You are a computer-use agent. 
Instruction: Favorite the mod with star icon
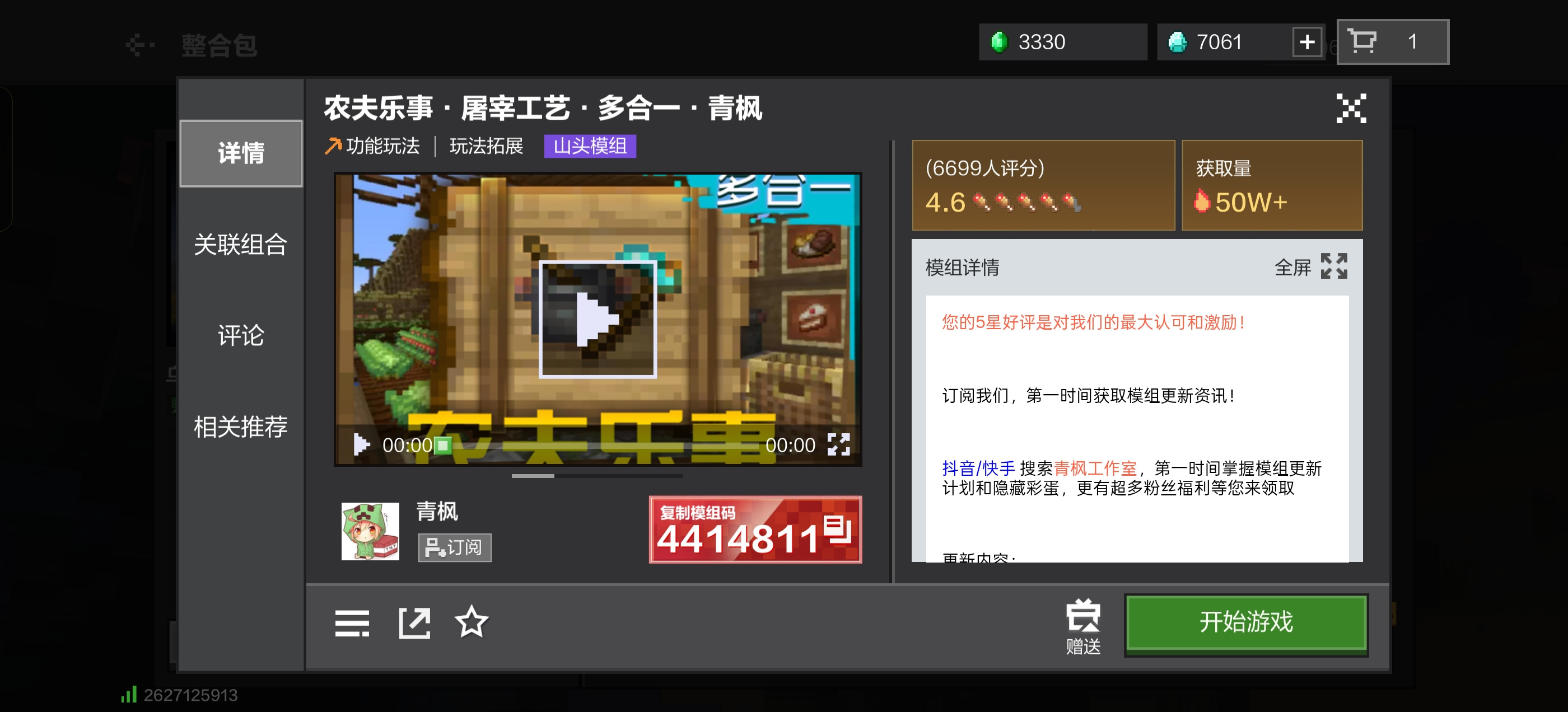click(471, 622)
